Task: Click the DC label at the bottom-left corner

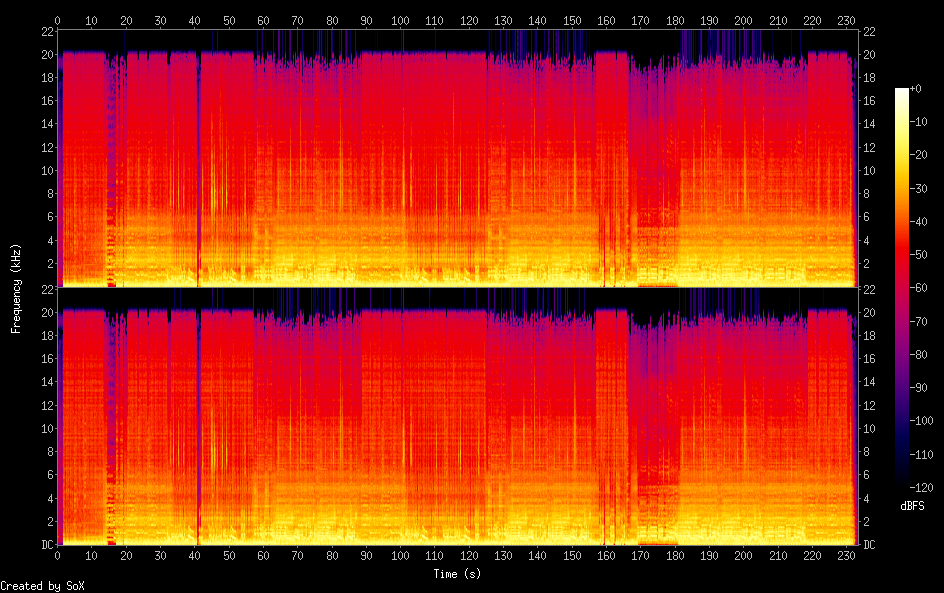Action: click(46, 545)
